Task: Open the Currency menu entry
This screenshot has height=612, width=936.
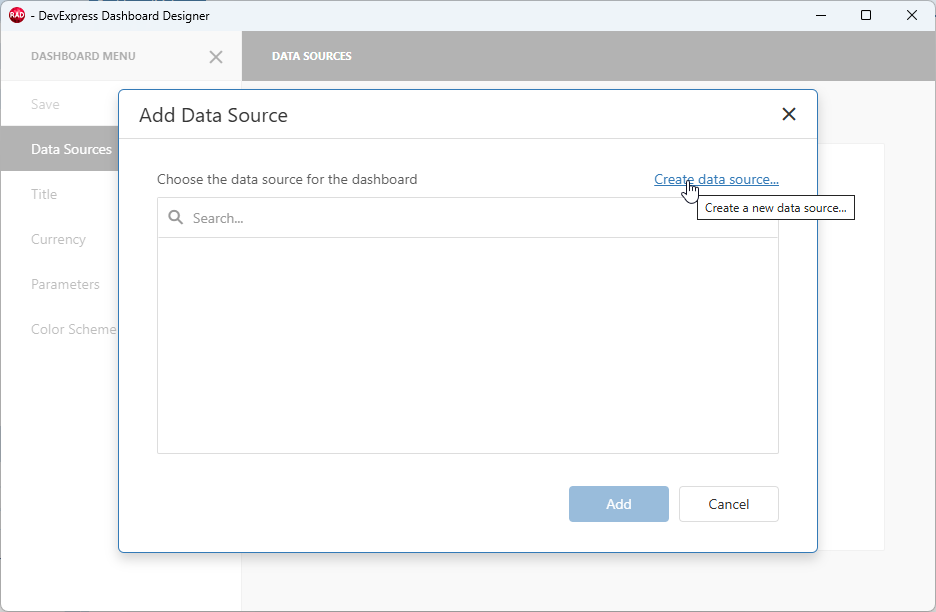Action: pyautogui.click(x=58, y=239)
